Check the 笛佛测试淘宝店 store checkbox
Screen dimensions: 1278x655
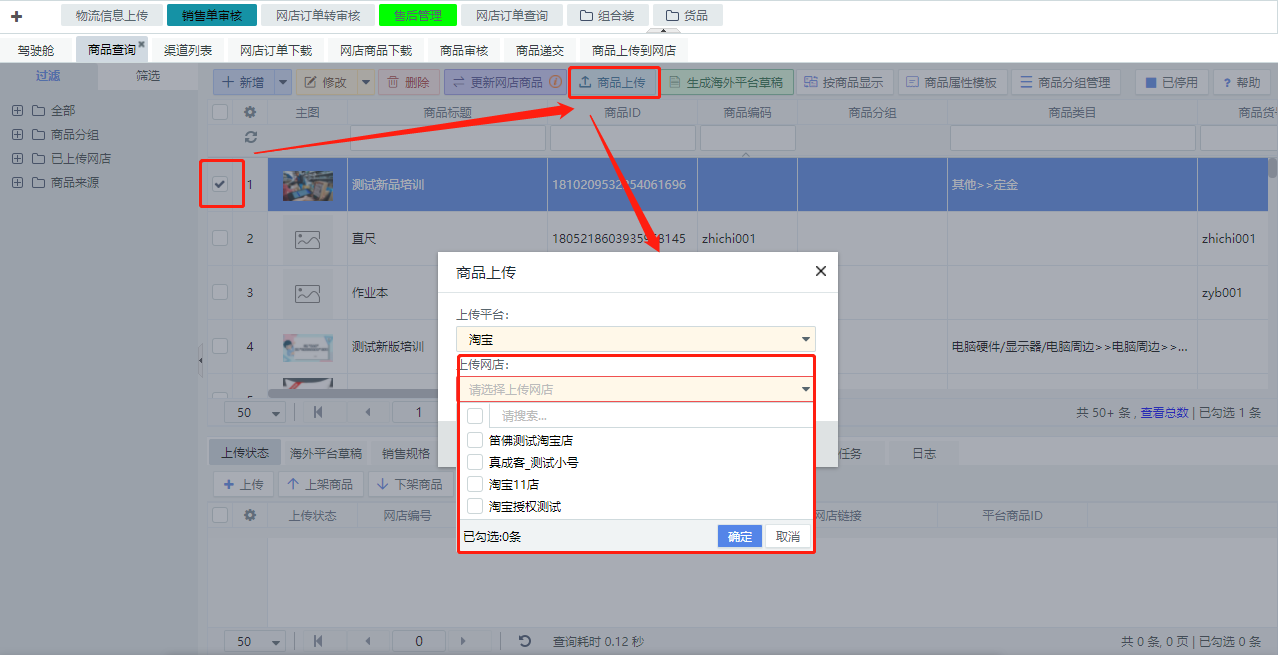click(x=475, y=440)
